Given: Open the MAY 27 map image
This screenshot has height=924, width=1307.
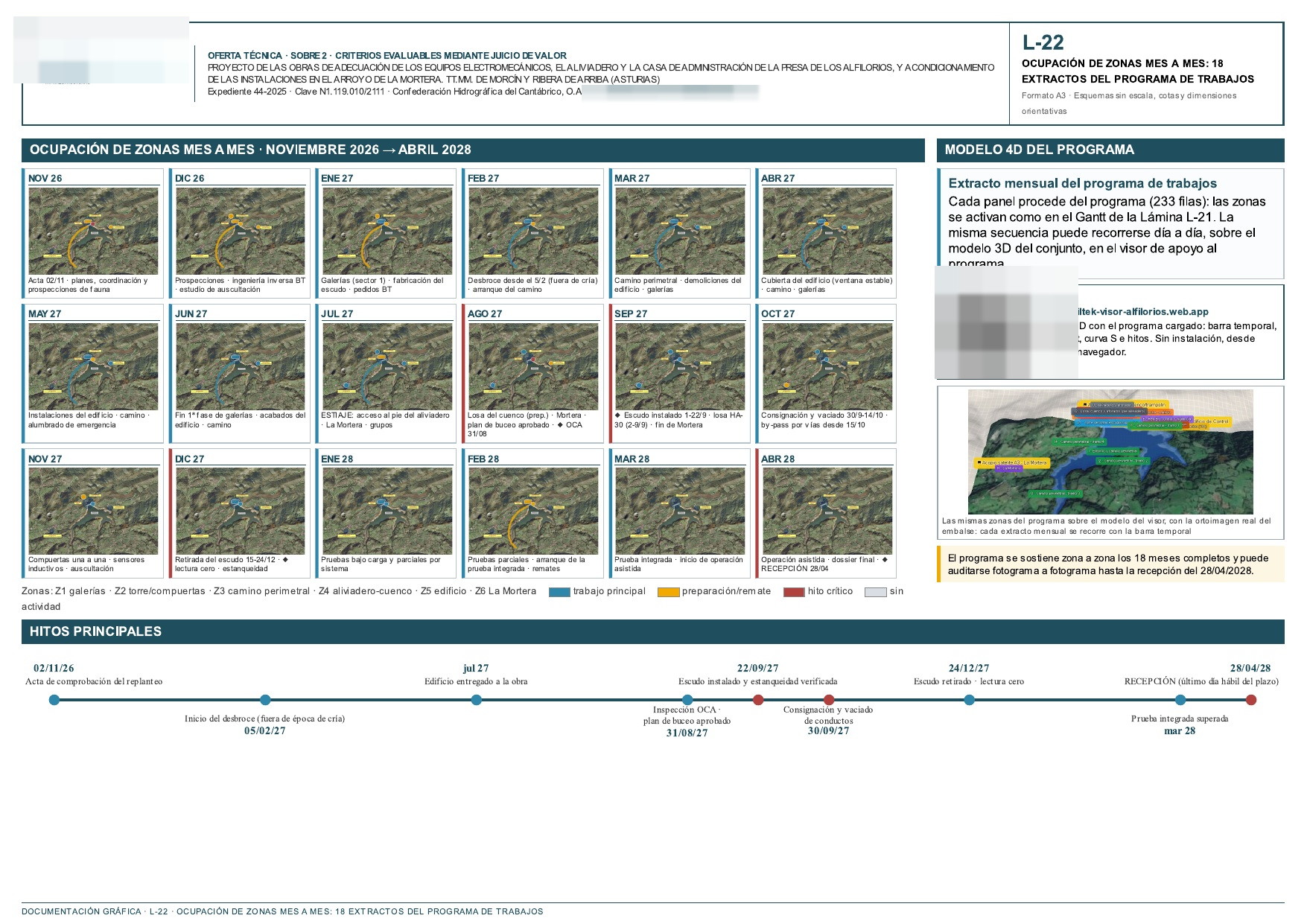Looking at the screenshot, I should tap(93, 366).
